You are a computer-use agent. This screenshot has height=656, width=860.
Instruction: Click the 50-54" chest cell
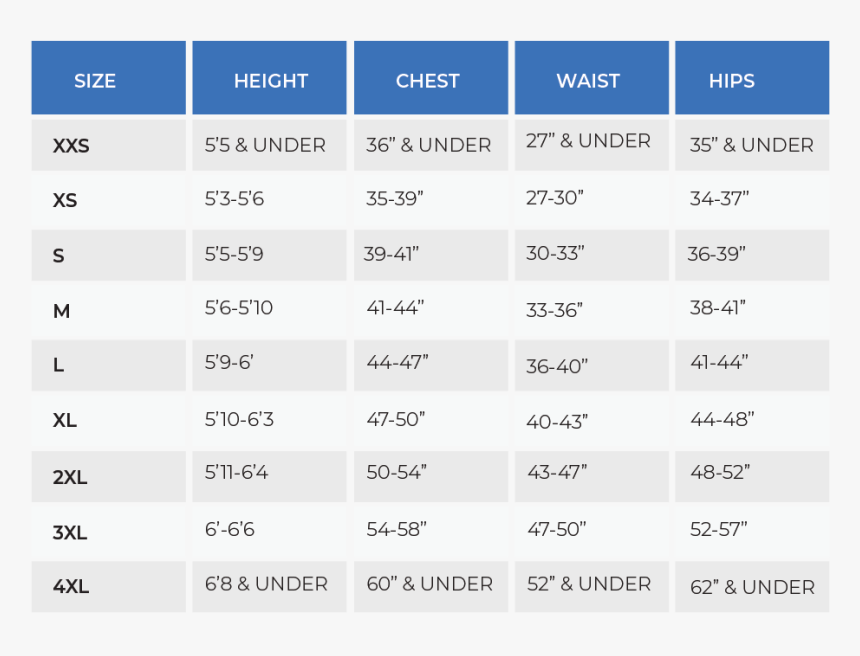(x=396, y=472)
